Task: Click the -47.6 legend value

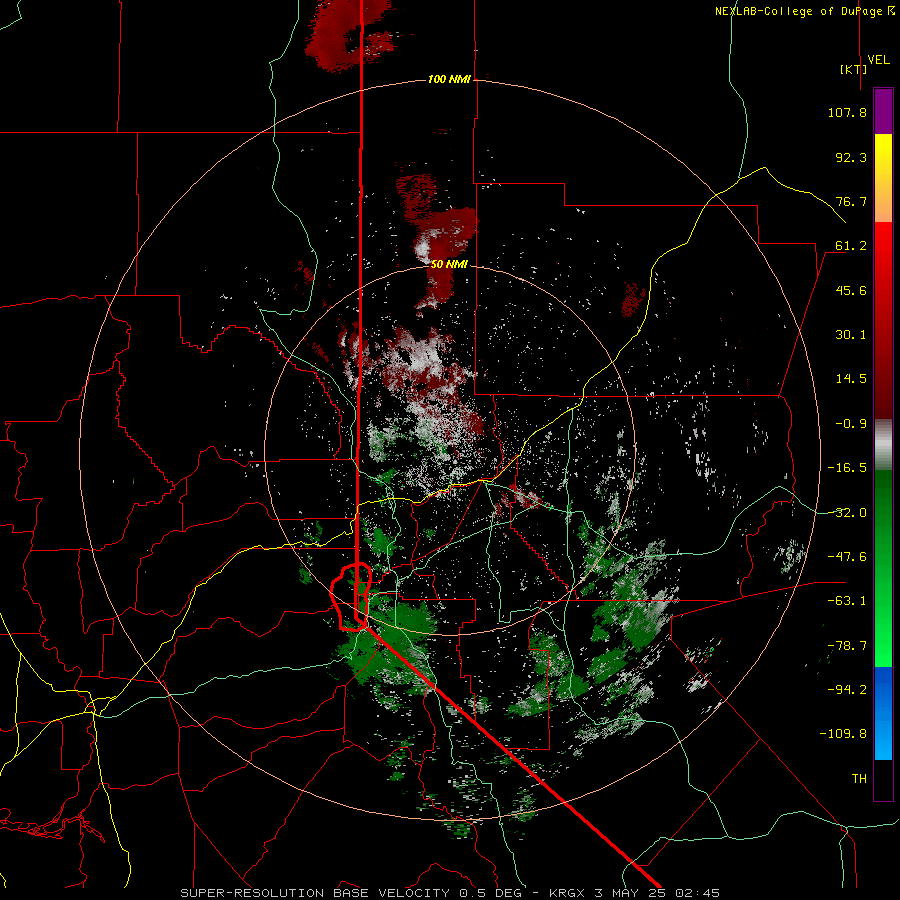Action: [847, 557]
